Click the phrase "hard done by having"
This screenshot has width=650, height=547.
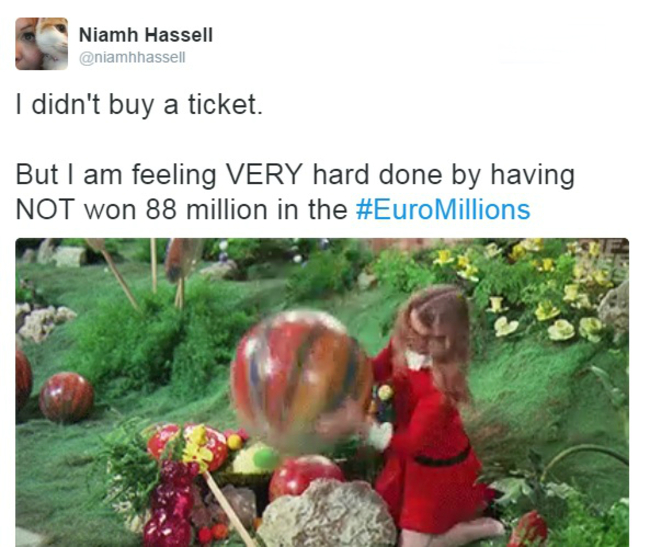coord(444,174)
